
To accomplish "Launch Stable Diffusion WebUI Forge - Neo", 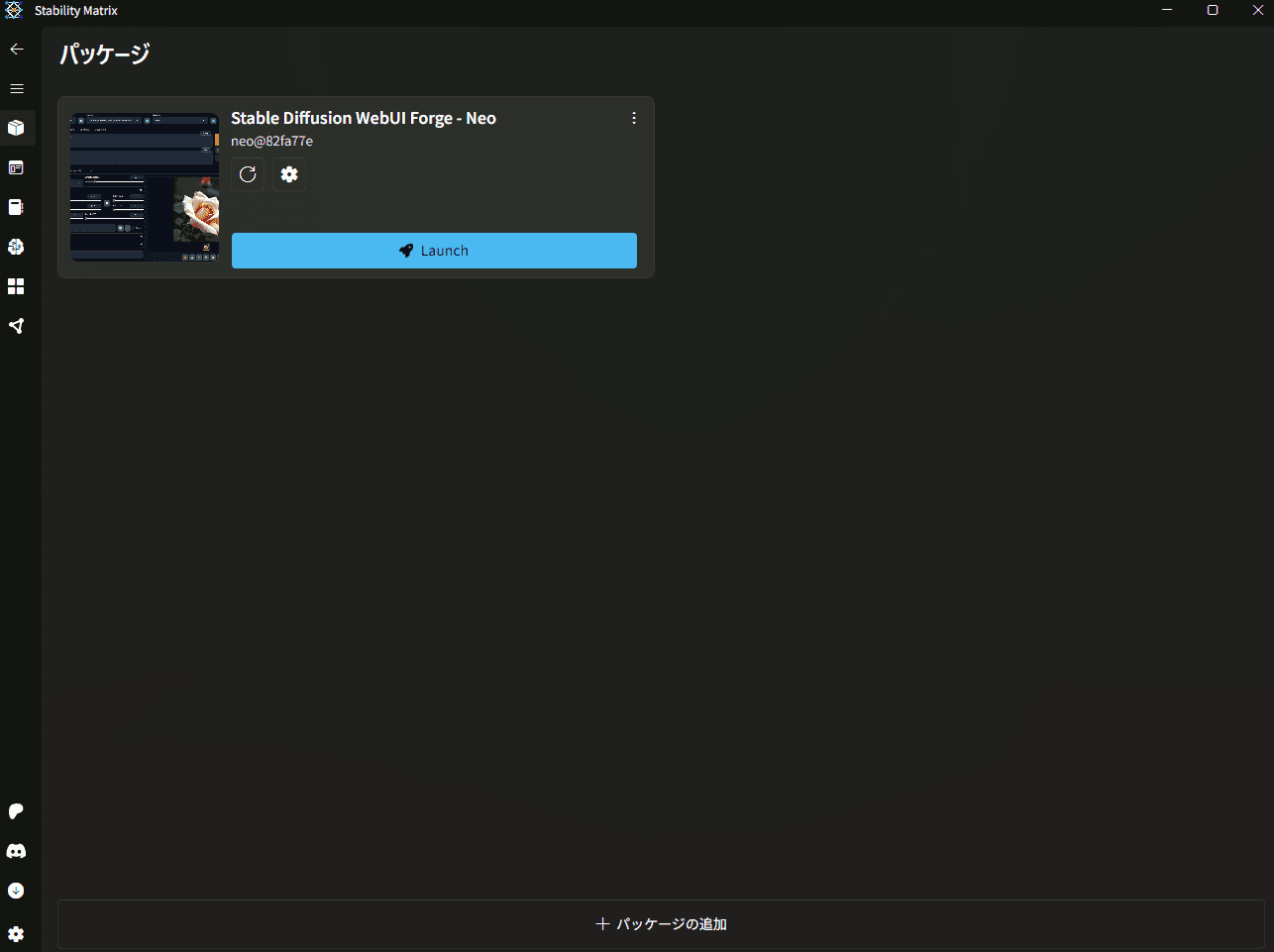I will 434,251.
